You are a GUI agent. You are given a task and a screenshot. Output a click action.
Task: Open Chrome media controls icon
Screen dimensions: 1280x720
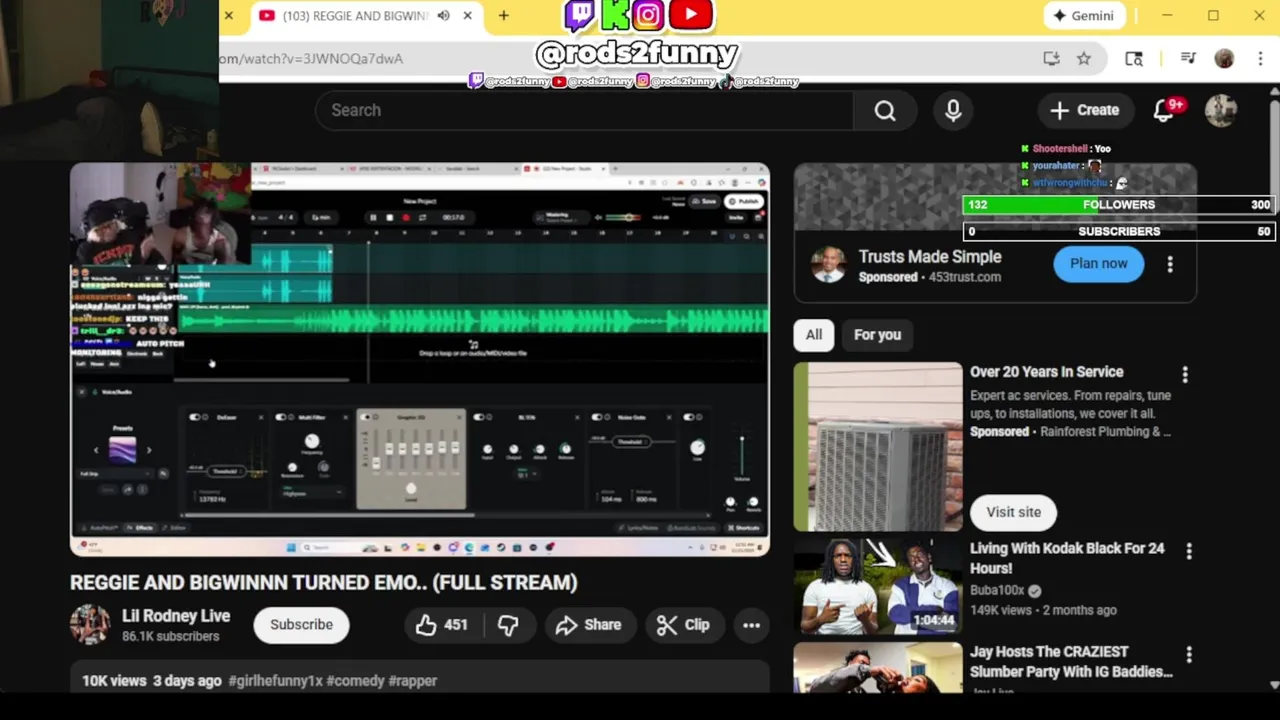coord(1188,59)
